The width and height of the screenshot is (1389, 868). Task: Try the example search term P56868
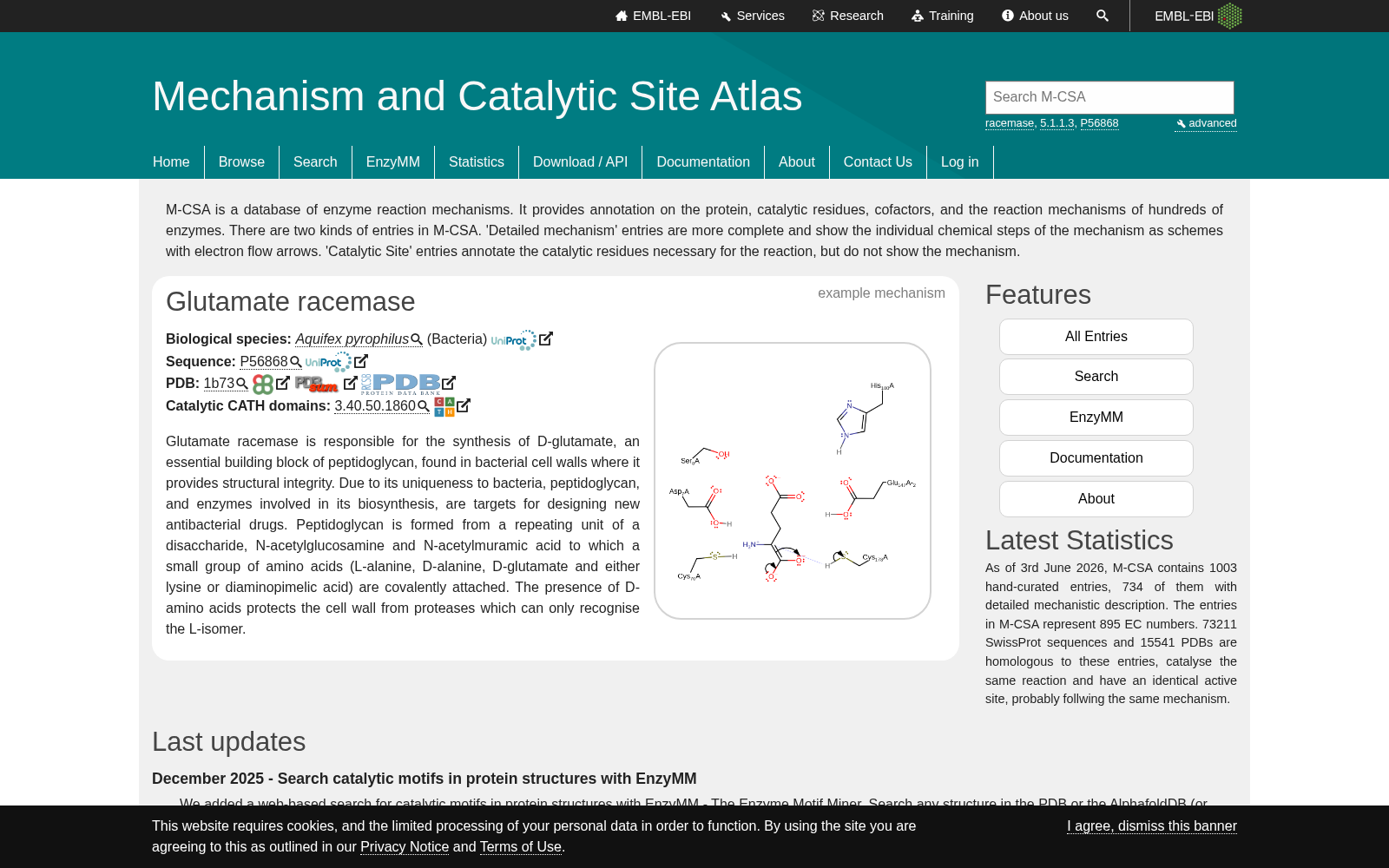point(1099,123)
